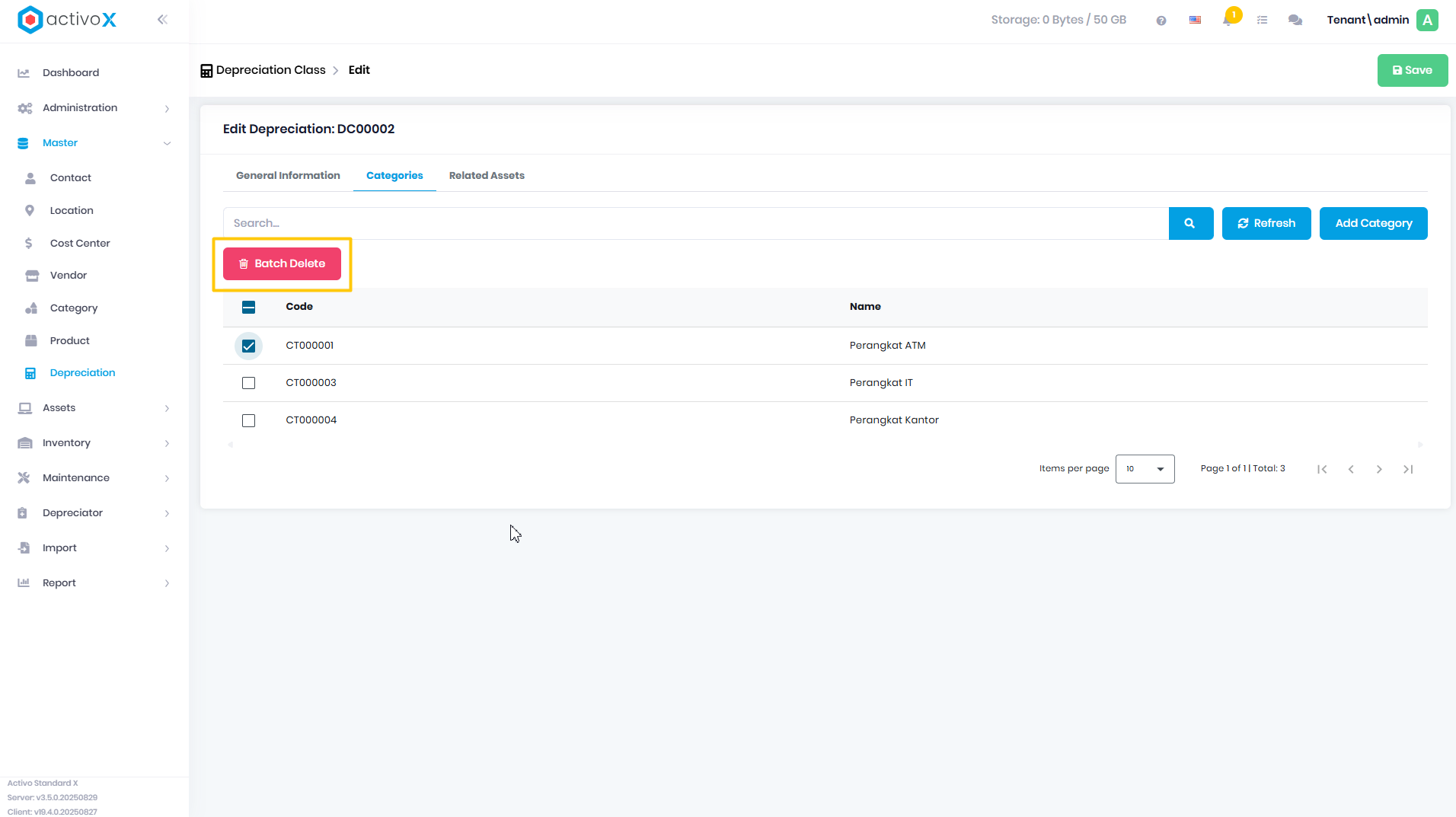Screen dimensions: 1456x817
Task: Open the Location menu item
Action: point(72,211)
